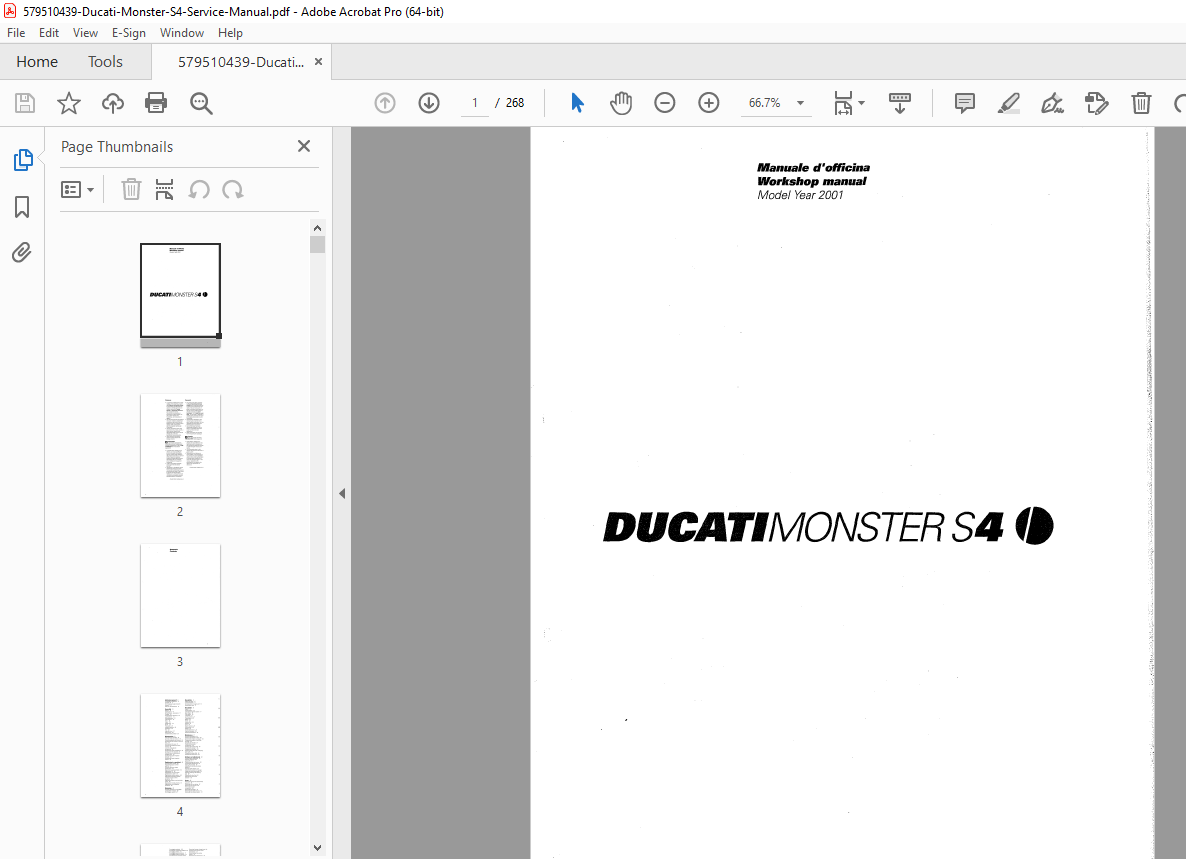The width and height of the screenshot is (1186, 859).
Task: Open the File menu
Action: click(x=16, y=33)
